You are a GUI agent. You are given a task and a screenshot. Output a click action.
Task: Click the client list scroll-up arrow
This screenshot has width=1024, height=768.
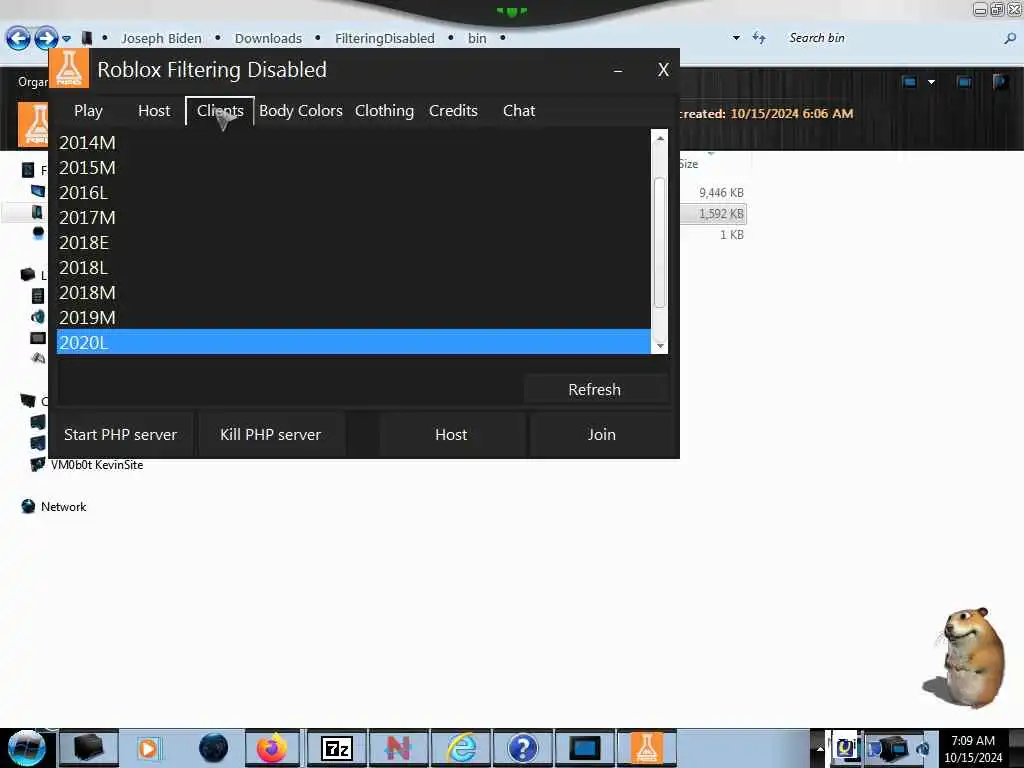point(660,138)
